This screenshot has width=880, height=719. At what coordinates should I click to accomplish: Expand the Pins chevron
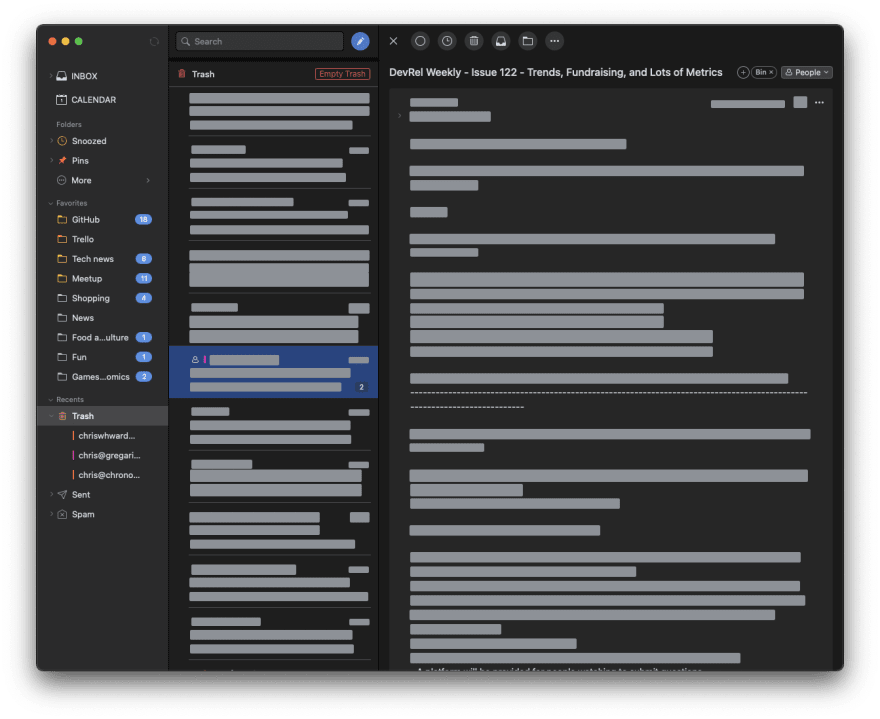point(51,160)
